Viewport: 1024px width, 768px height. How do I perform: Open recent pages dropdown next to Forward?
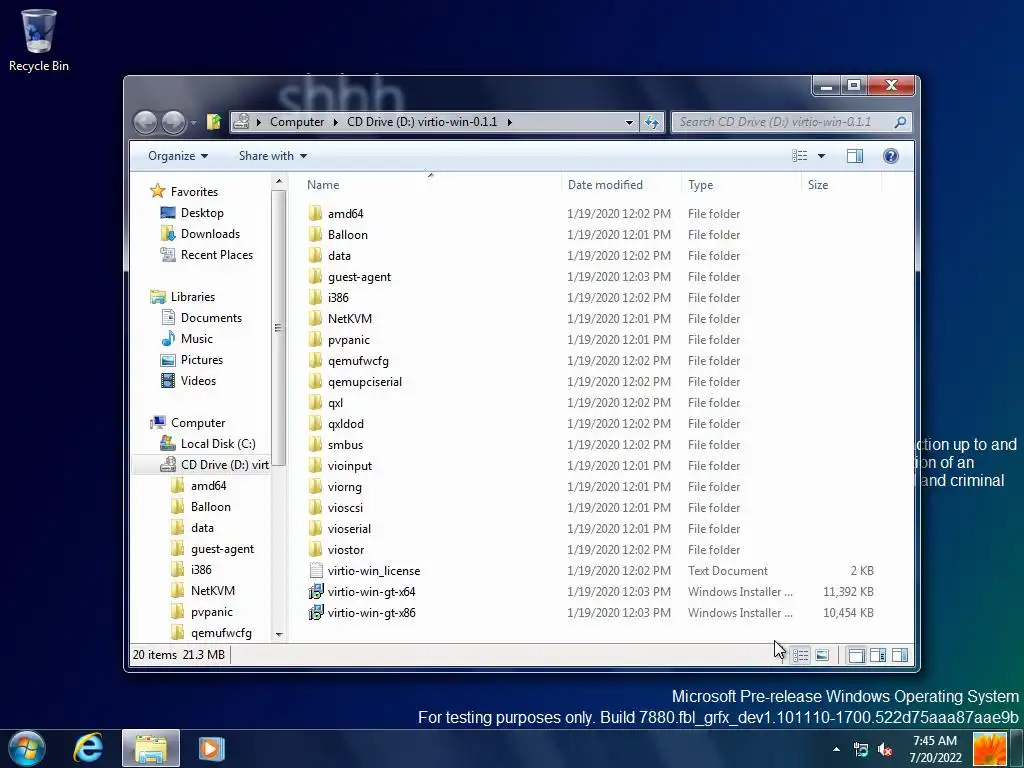pyautogui.click(x=193, y=123)
